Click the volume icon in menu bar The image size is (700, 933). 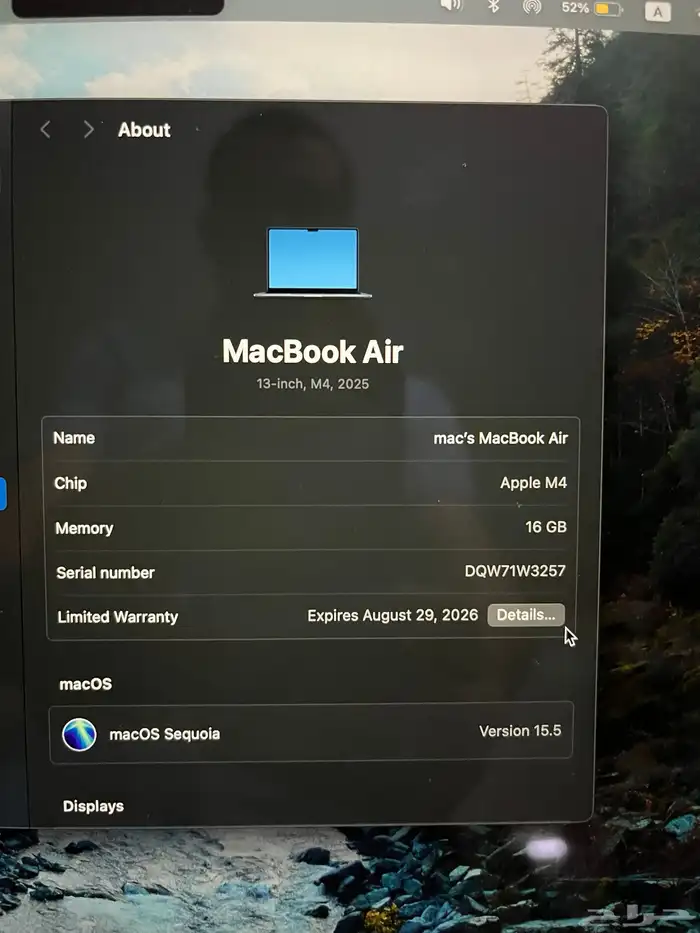451,5
